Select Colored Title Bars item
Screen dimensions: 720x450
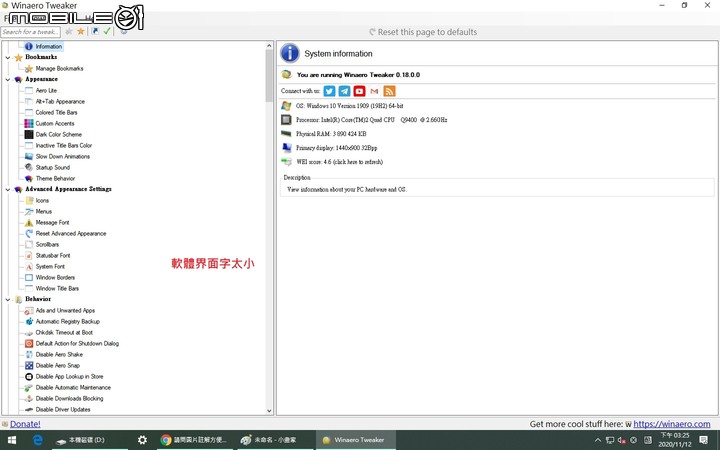point(56,112)
